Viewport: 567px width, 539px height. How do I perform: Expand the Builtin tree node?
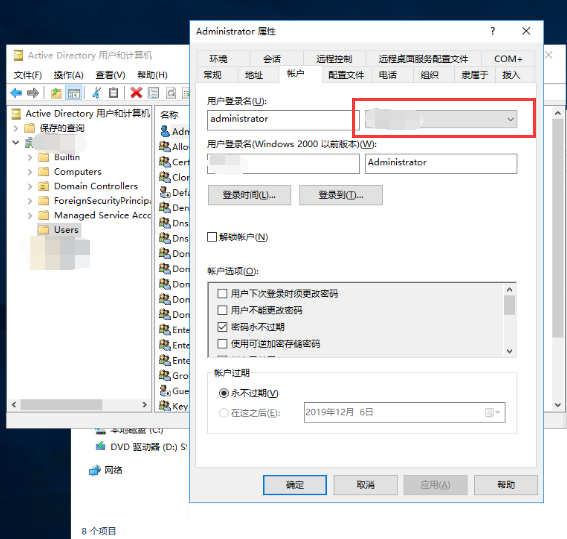pyautogui.click(x=30, y=157)
